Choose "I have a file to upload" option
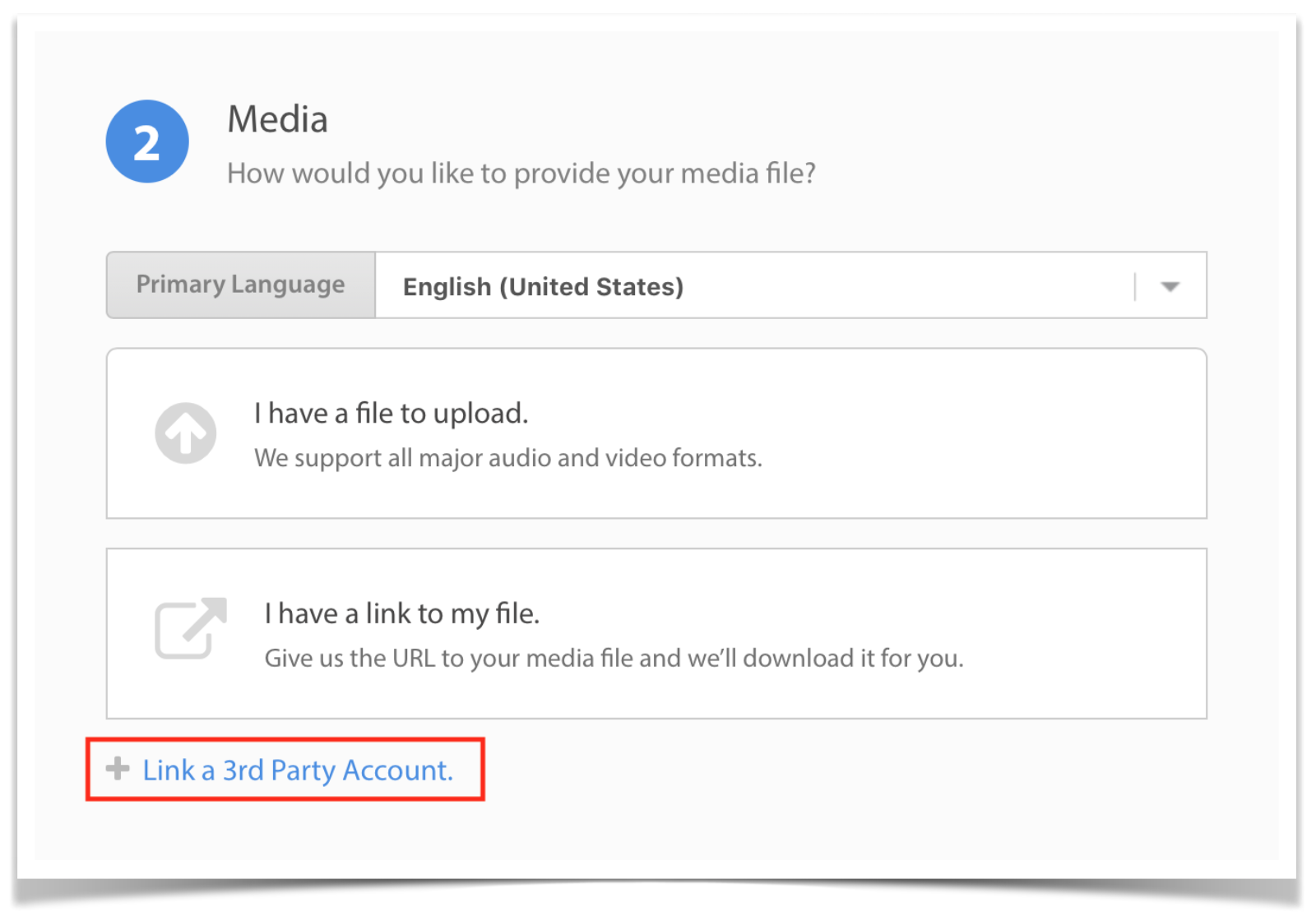This screenshot has height=921, width=1316. point(656,433)
